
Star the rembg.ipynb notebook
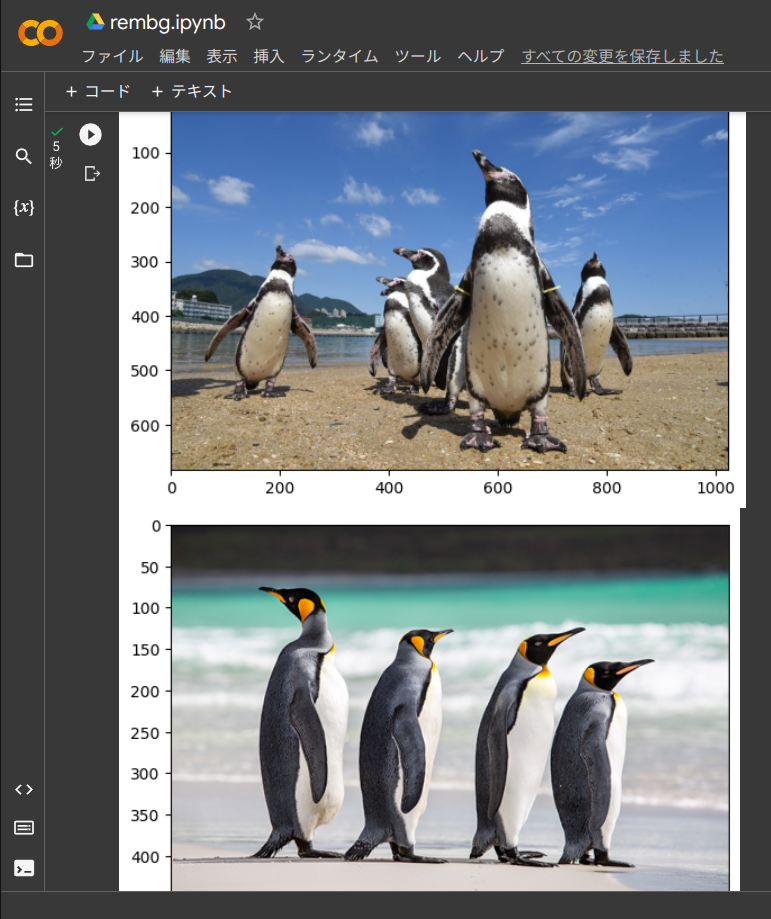coord(255,21)
